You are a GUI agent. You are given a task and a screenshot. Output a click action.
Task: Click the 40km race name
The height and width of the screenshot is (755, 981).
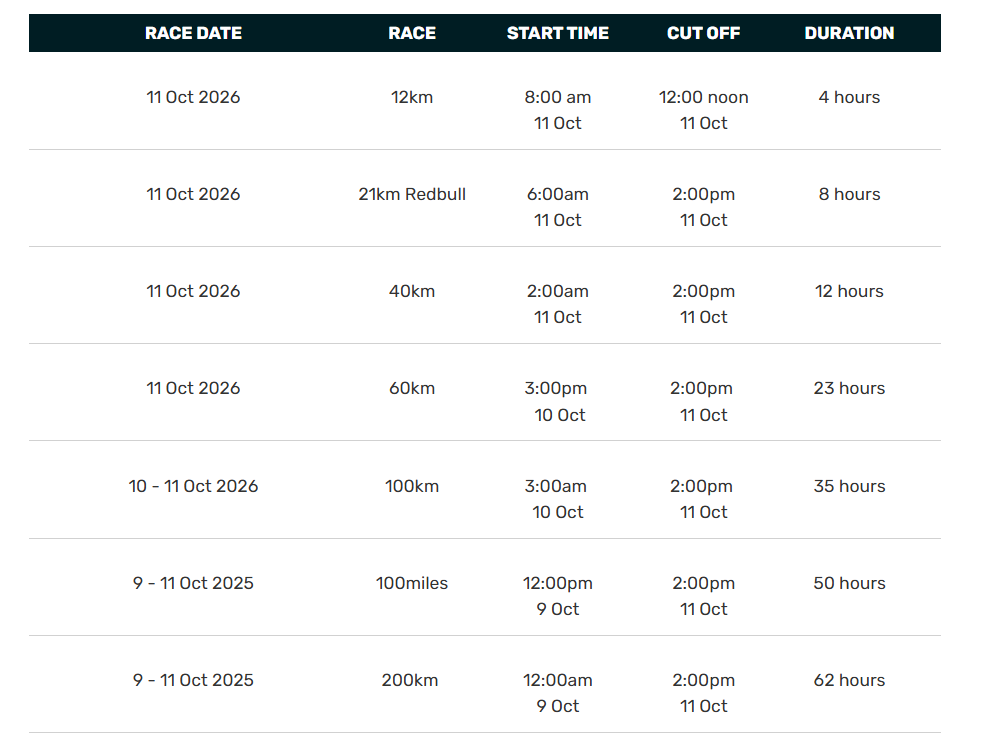[412, 291]
